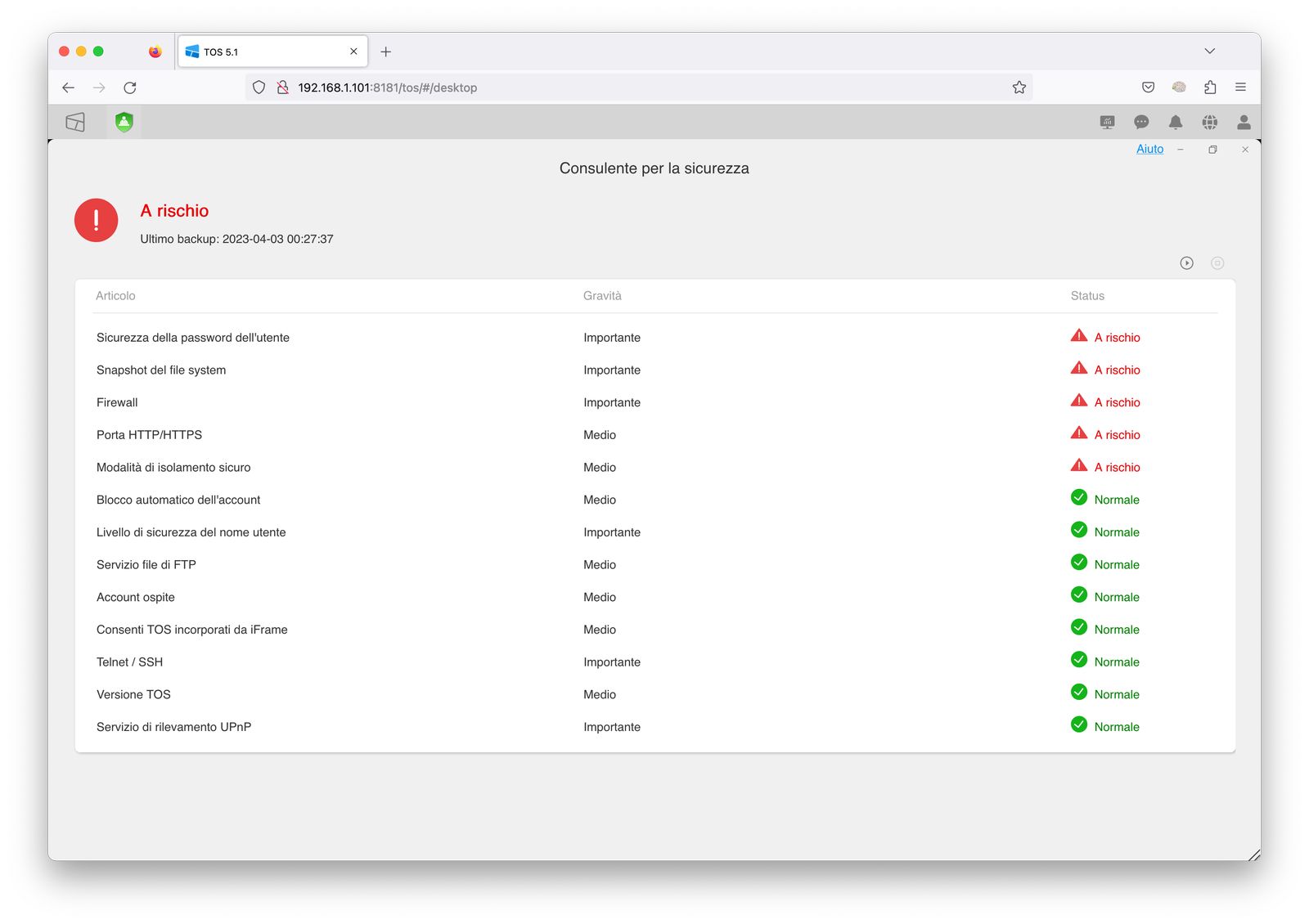Open the TOS desktop menu icon
This screenshot has width=1309, height=924.
[x=75, y=123]
